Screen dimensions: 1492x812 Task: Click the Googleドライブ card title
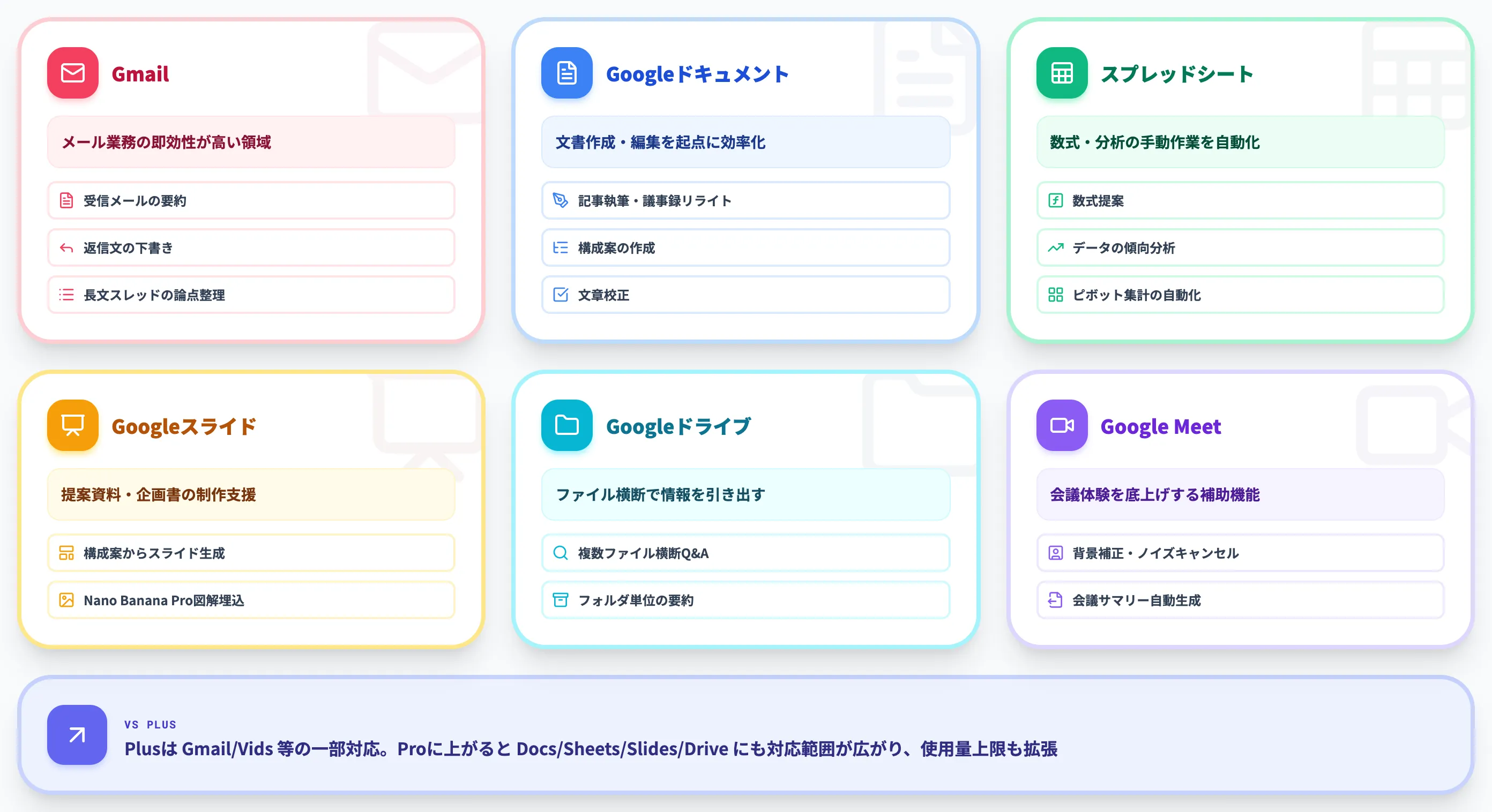pyautogui.click(x=678, y=426)
